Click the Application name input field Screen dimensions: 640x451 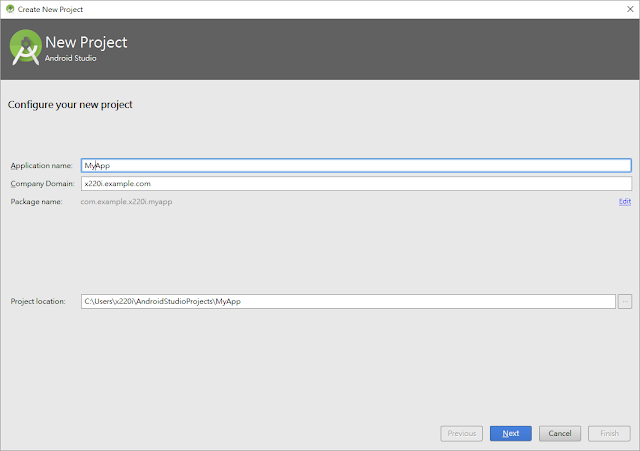click(356, 165)
